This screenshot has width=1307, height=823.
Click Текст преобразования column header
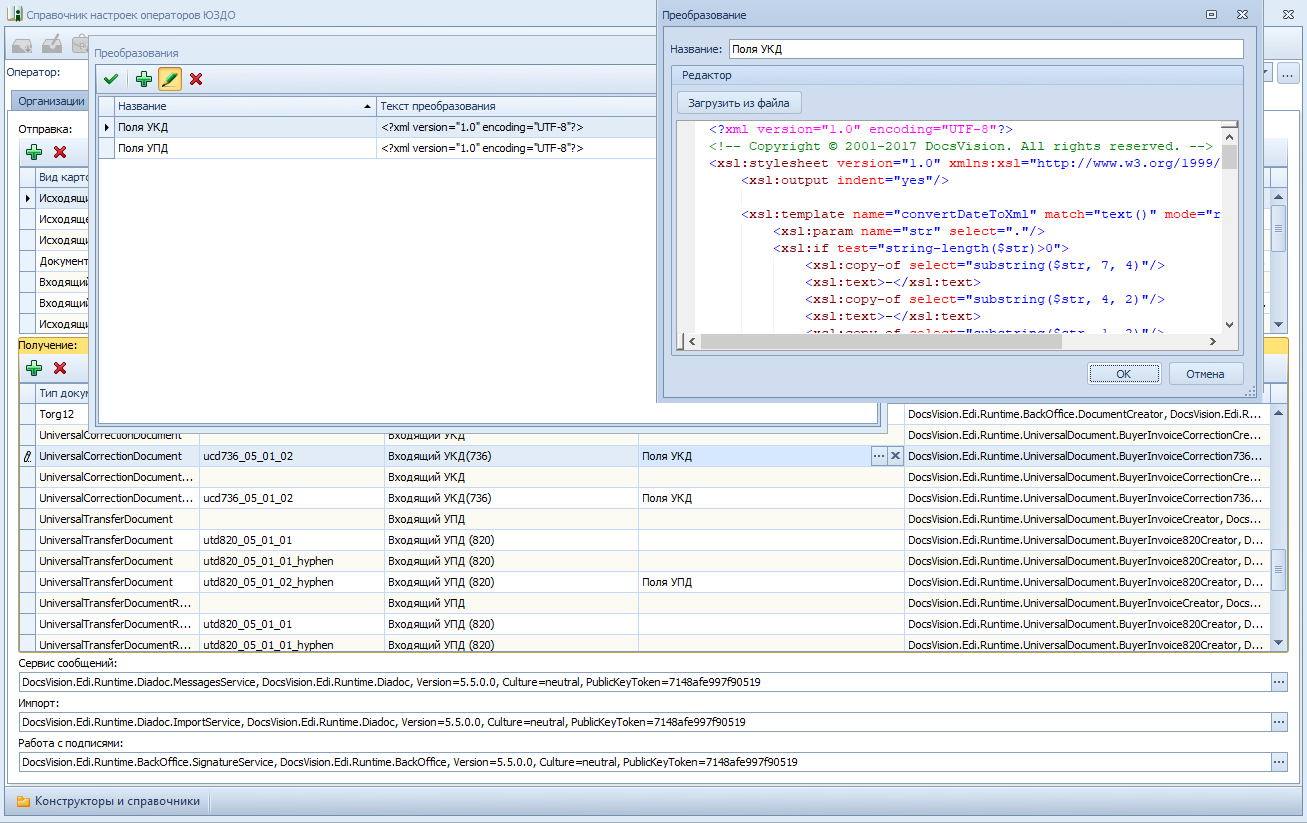coord(514,106)
